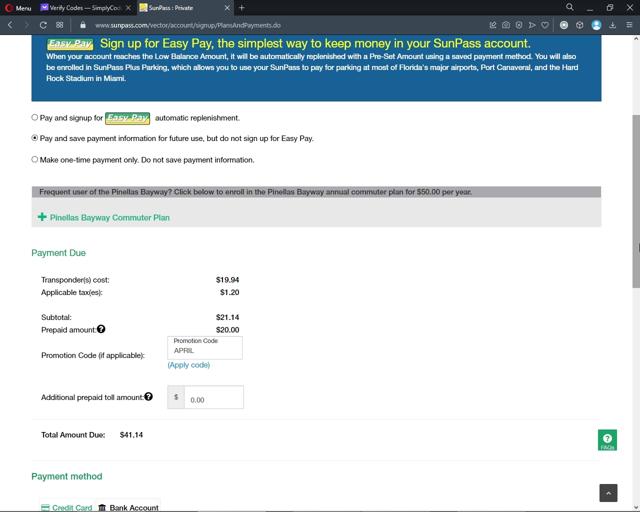
Task: Click the Easy Pay logo in the banner
Action: (x=70, y=44)
